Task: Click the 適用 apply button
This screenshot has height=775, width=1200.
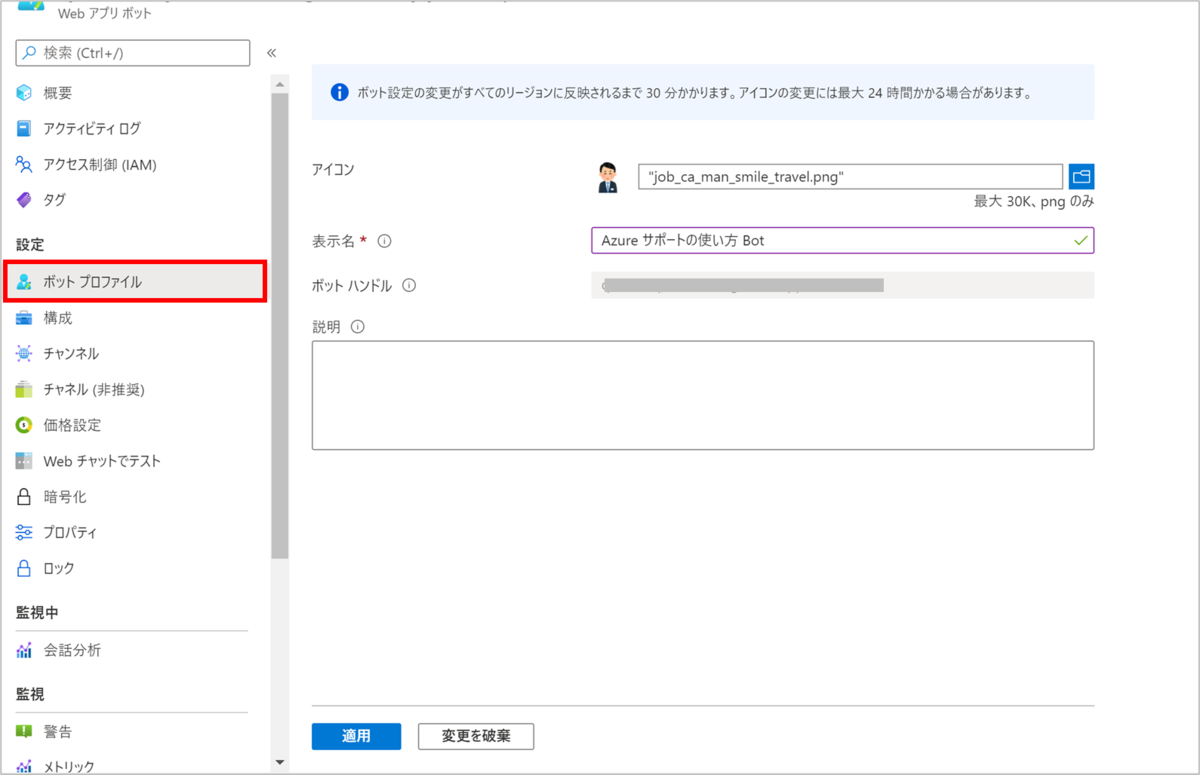Action: point(356,736)
